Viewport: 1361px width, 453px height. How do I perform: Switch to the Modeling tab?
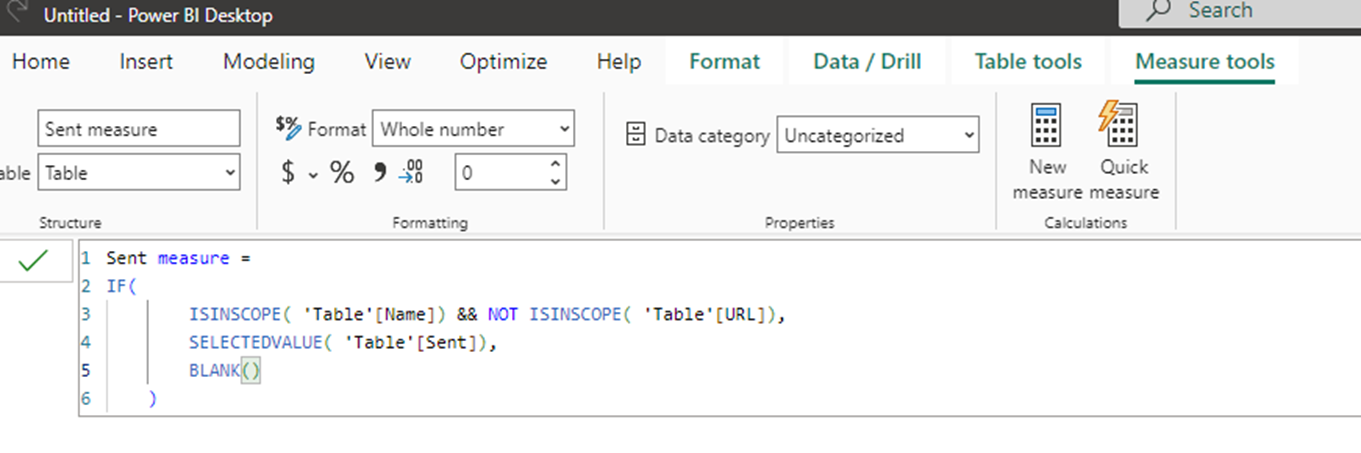pos(269,61)
